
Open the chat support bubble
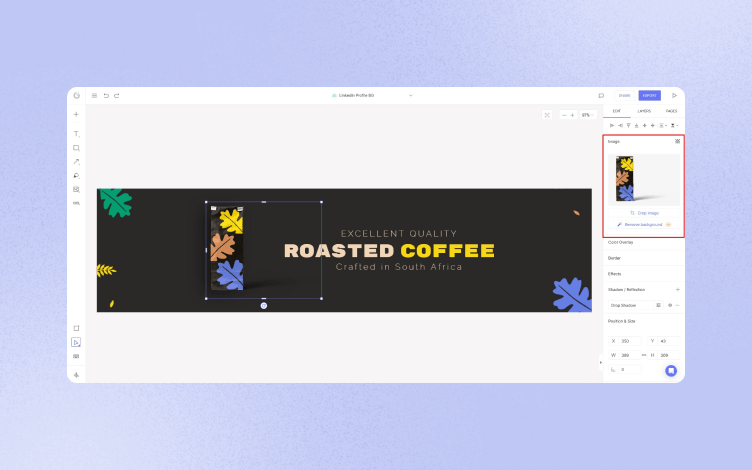click(x=671, y=371)
